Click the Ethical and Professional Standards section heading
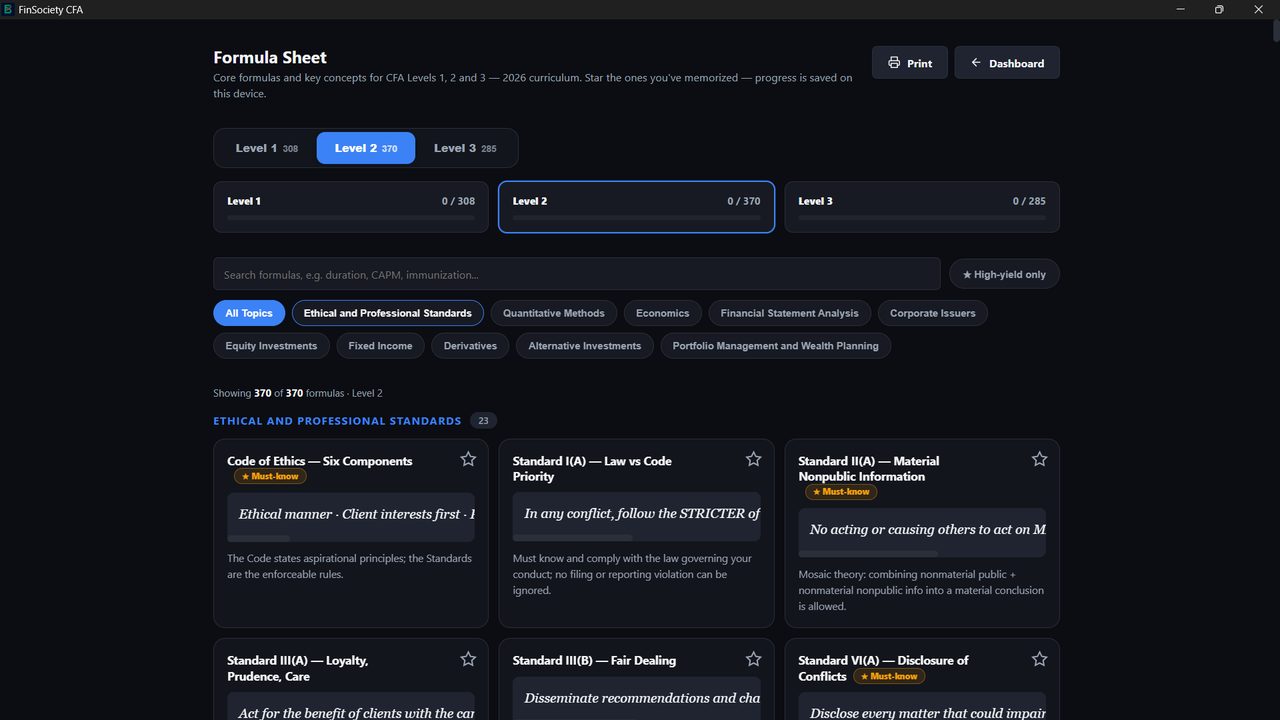The image size is (1280, 720). pyautogui.click(x=337, y=421)
